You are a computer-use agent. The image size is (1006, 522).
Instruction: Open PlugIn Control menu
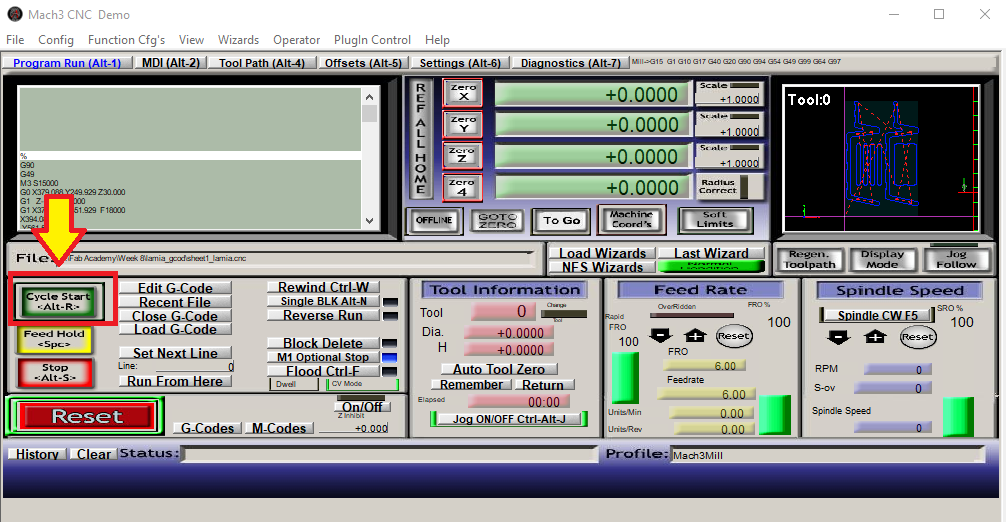372,40
